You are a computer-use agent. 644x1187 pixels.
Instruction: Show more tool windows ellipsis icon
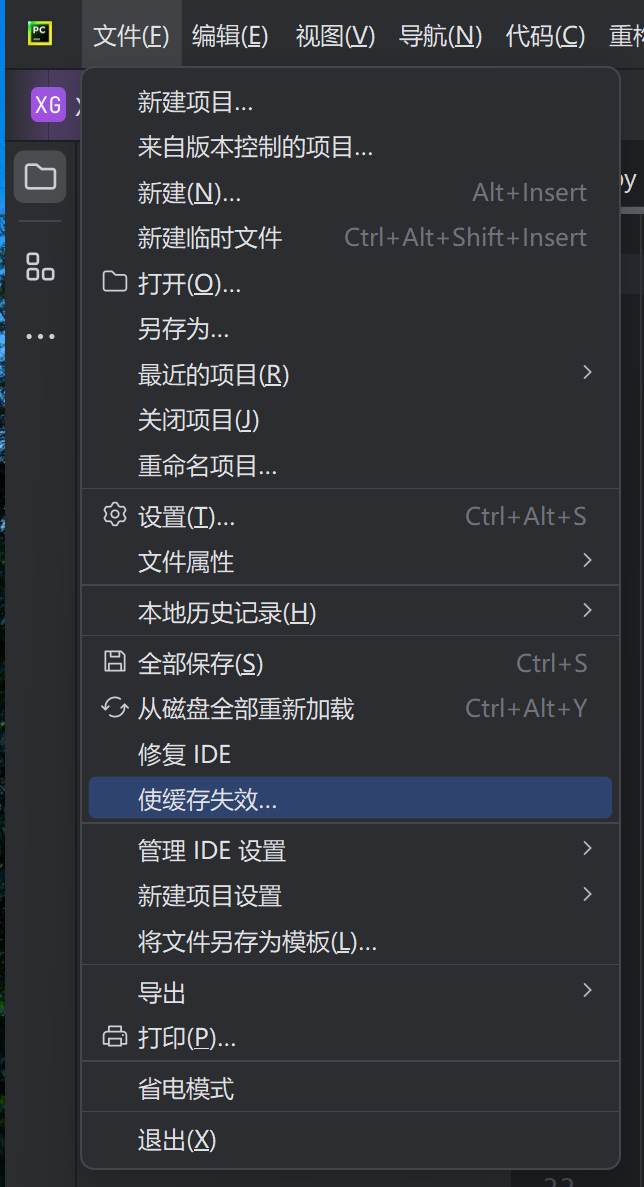(x=40, y=336)
